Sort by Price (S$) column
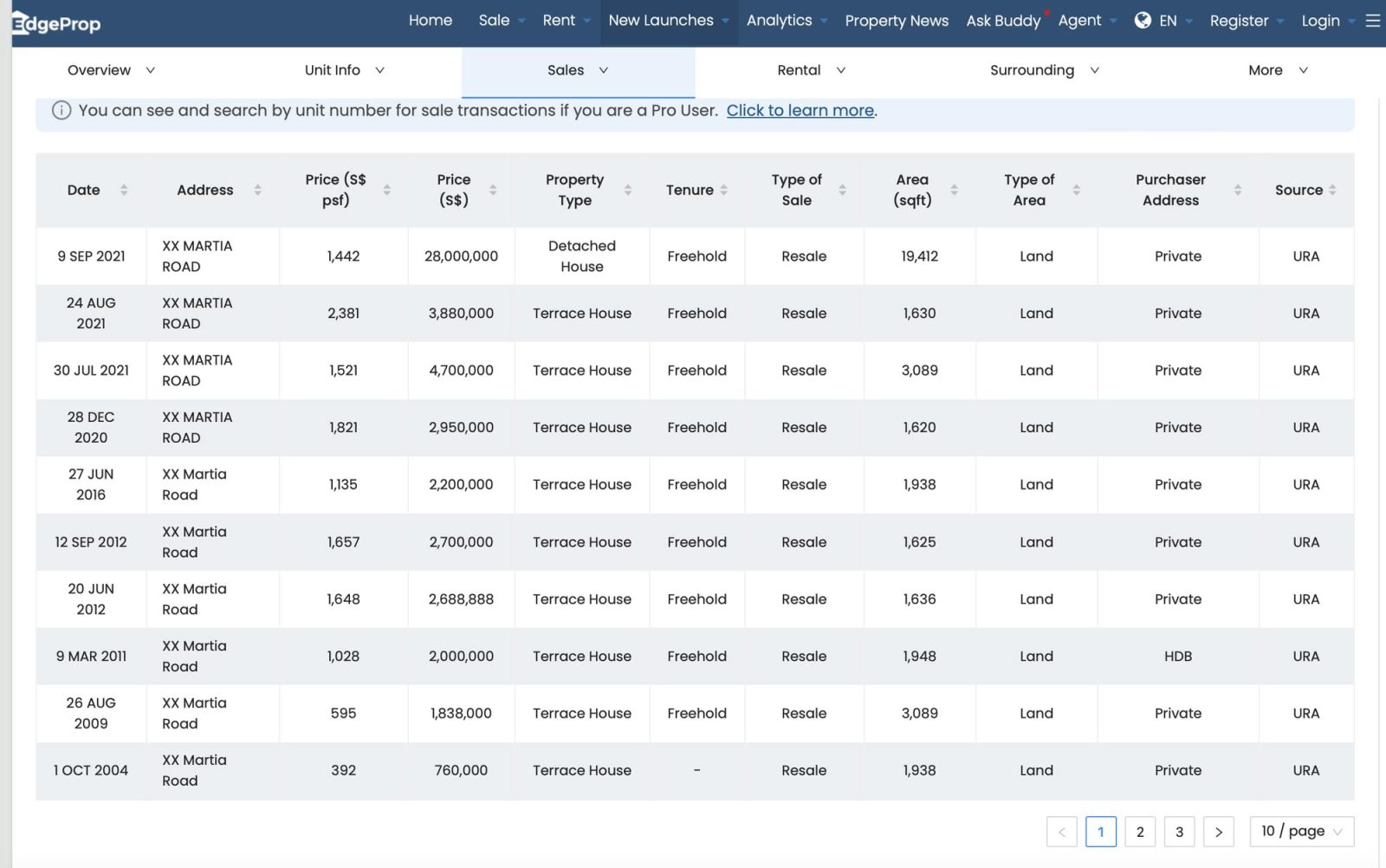This screenshot has height=868, width=1386. (493, 190)
